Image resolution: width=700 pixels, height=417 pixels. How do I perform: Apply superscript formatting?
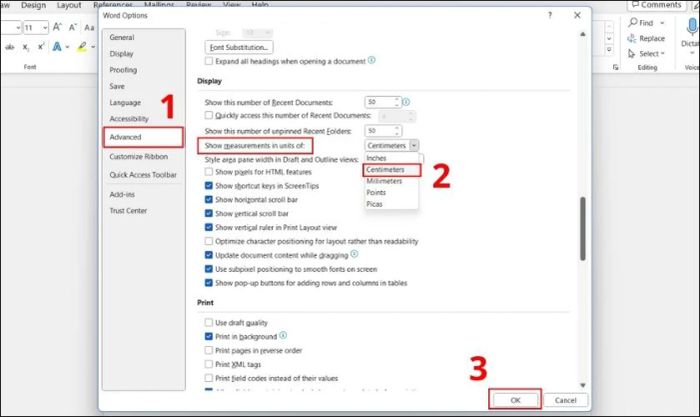41,46
